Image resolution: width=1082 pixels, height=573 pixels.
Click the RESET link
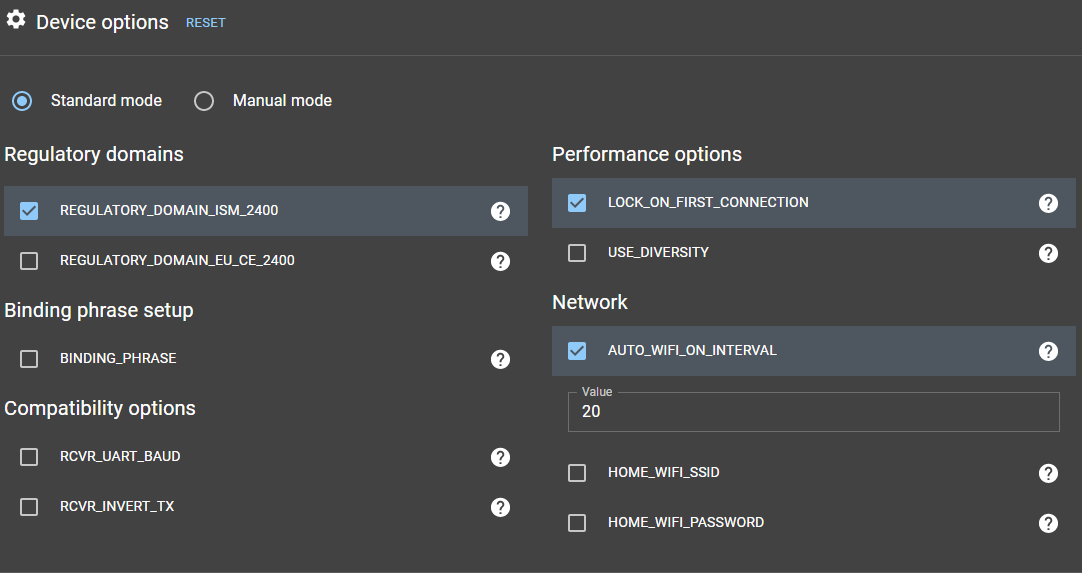click(206, 23)
